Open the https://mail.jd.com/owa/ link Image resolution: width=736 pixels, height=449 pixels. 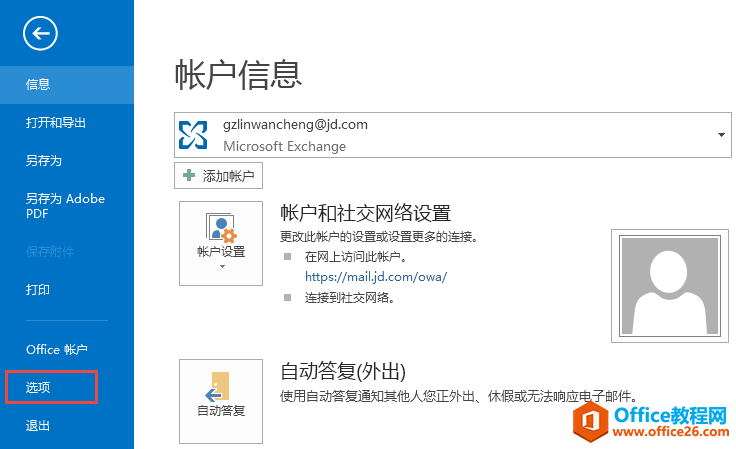tap(376, 277)
